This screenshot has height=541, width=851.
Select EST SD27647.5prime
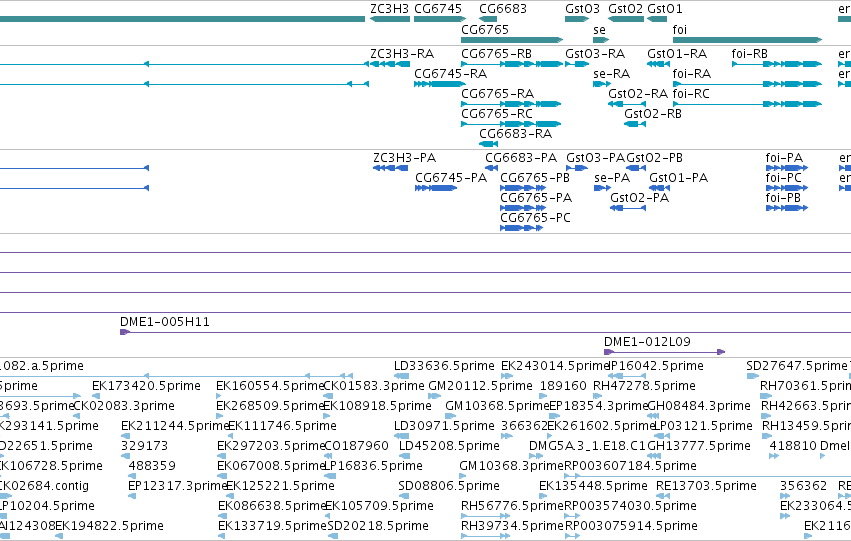[x=752, y=376]
